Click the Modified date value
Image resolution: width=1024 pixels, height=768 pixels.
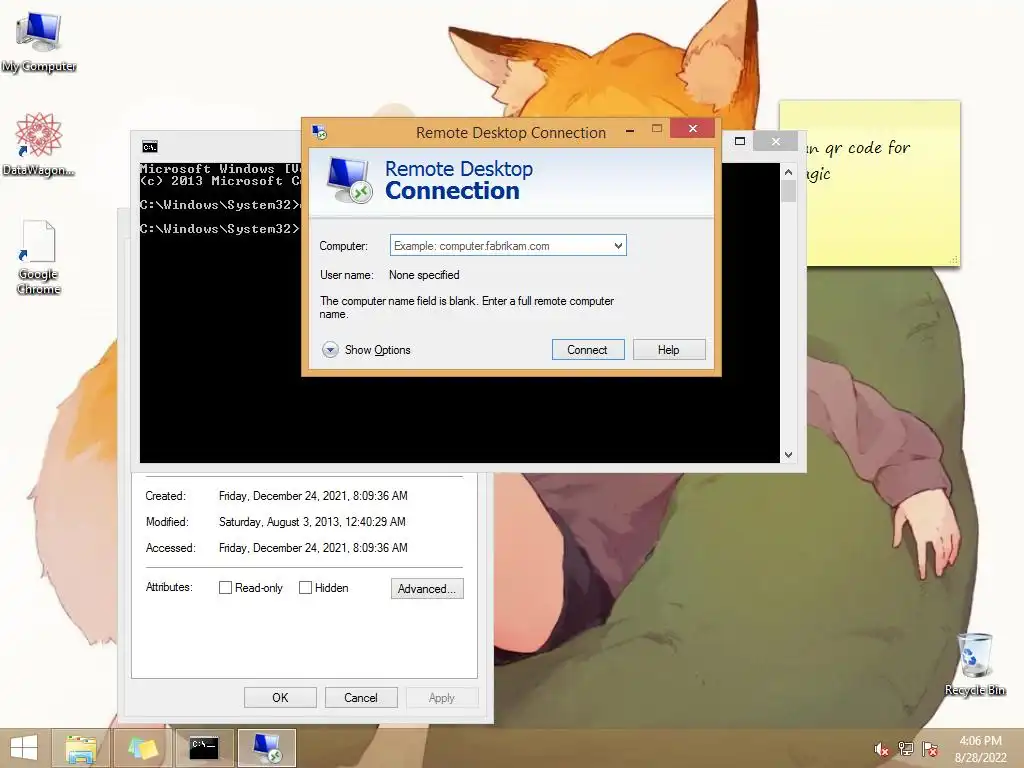point(312,522)
